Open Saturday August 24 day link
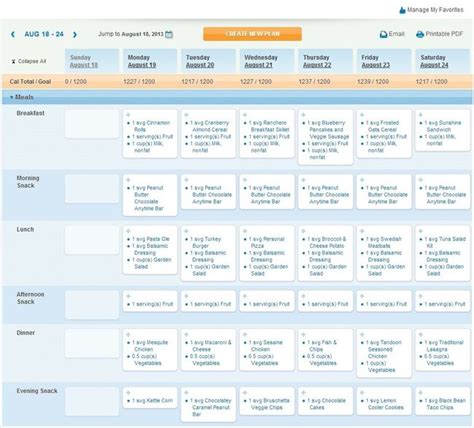474x428 pixels. point(434,65)
